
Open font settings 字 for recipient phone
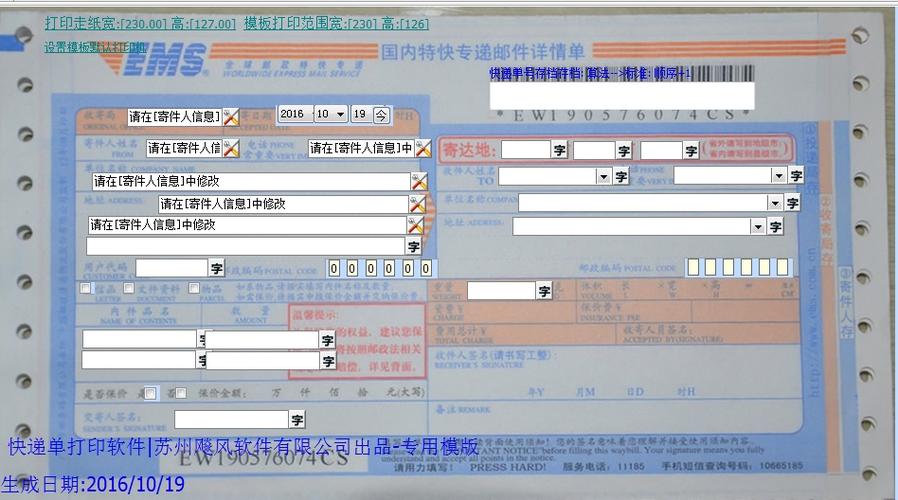tap(795, 175)
